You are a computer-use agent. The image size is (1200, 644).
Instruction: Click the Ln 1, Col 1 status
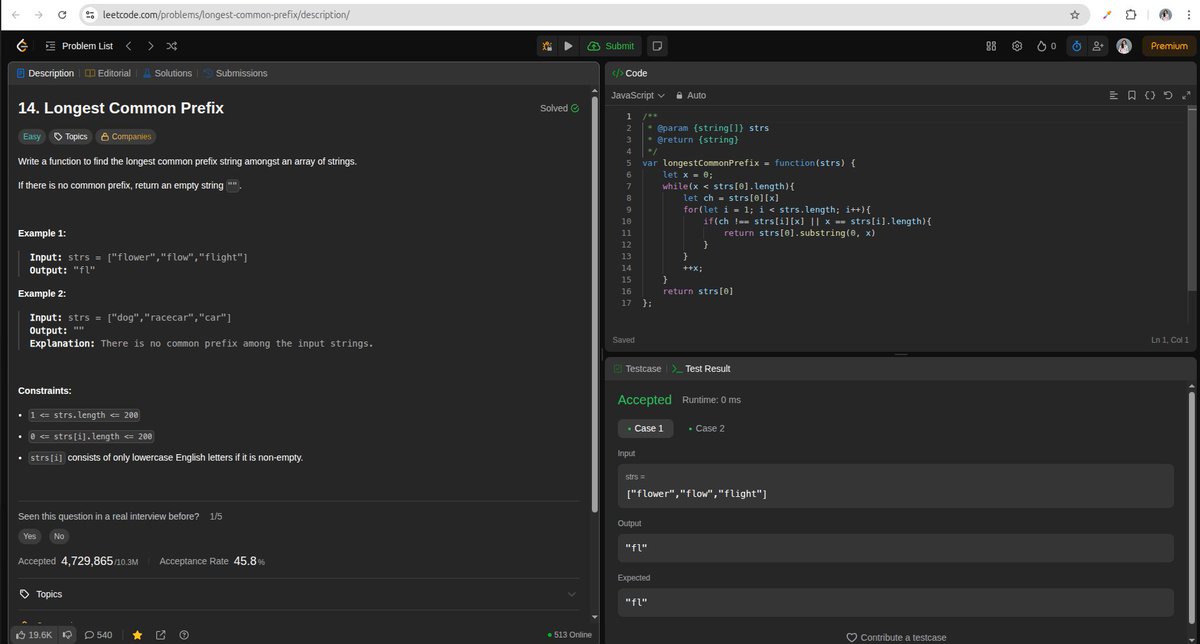point(1169,340)
